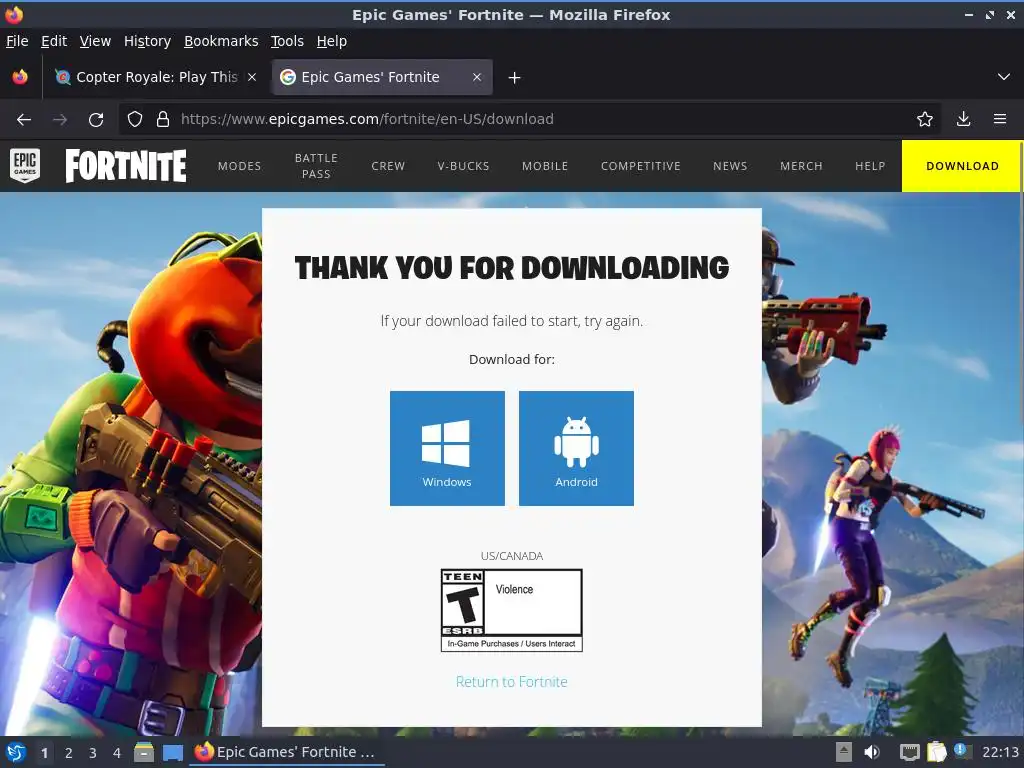
Task: Open tracking protection shield icon
Action: [135, 119]
